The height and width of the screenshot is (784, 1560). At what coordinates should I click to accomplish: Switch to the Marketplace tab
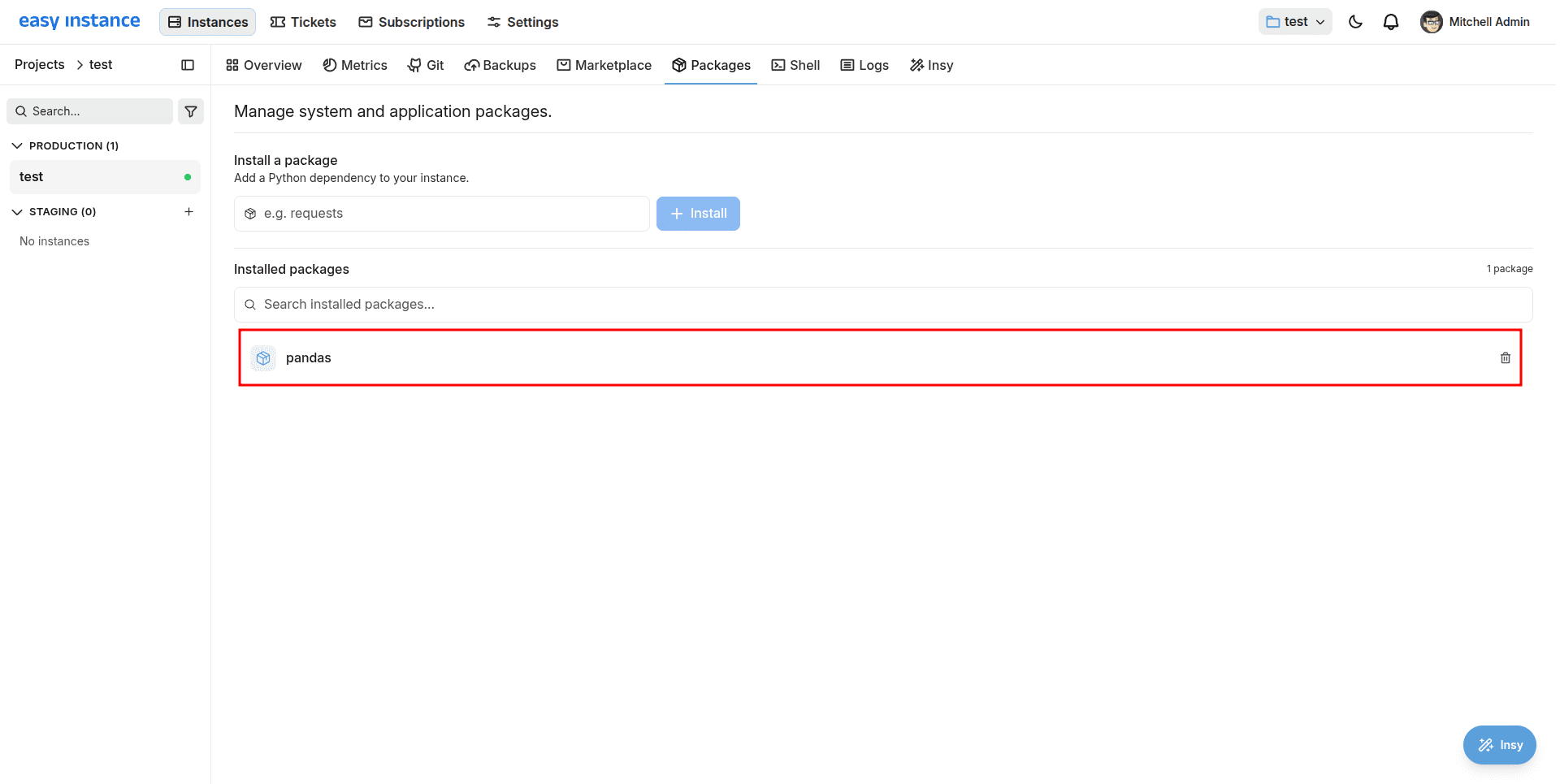tap(604, 65)
